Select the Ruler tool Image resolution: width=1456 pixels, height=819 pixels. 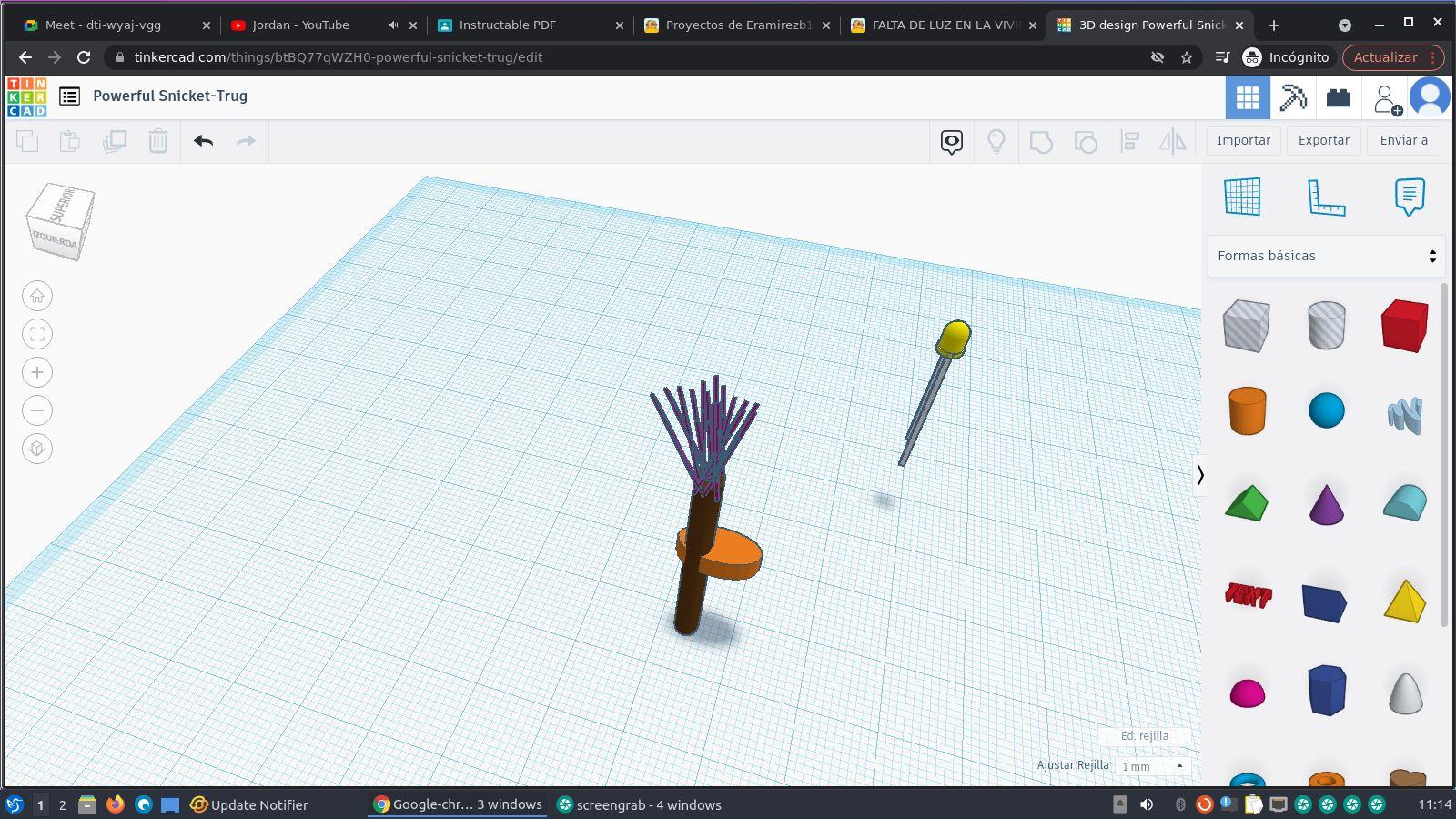pos(1326,197)
